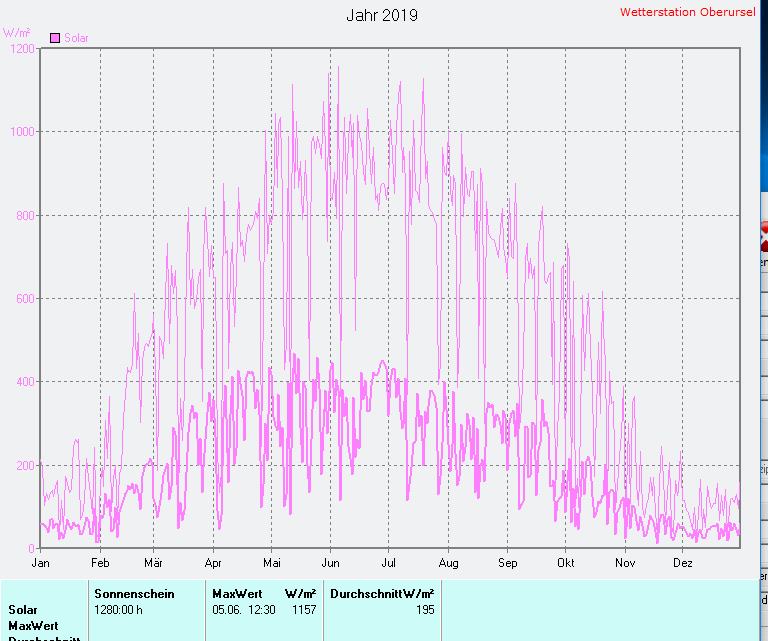Viewport: 768px width, 641px height.
Task: Click the 1157 maximum value
Action: 304,610
